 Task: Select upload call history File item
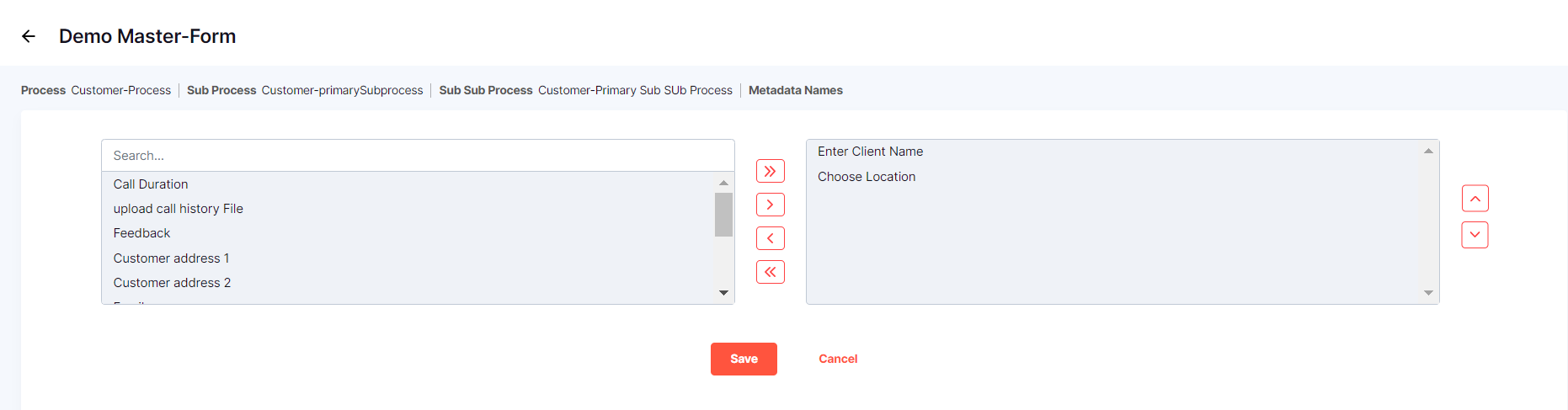click(x=179, y=209)
